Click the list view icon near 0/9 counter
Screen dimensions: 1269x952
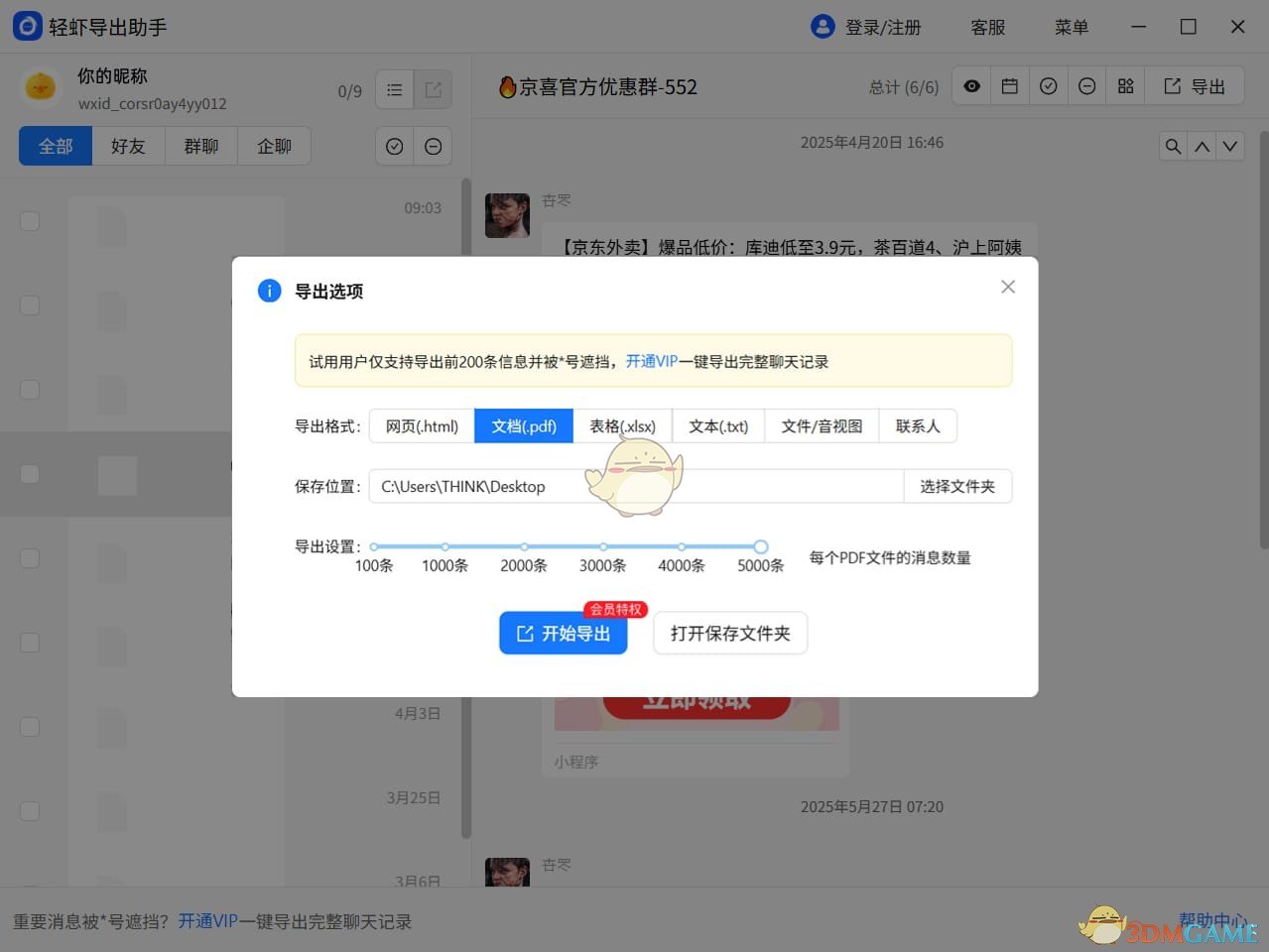point(394,89)
